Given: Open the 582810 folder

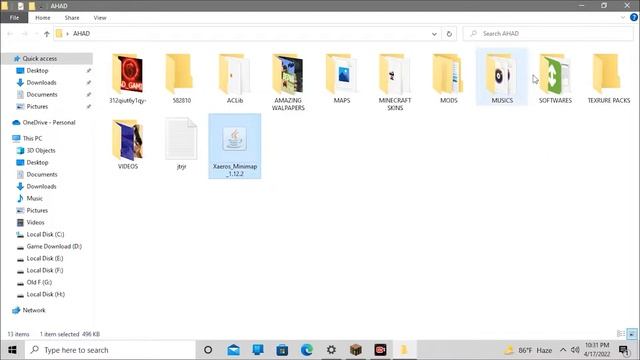Looking at the screenshot, I should (181, 79).
